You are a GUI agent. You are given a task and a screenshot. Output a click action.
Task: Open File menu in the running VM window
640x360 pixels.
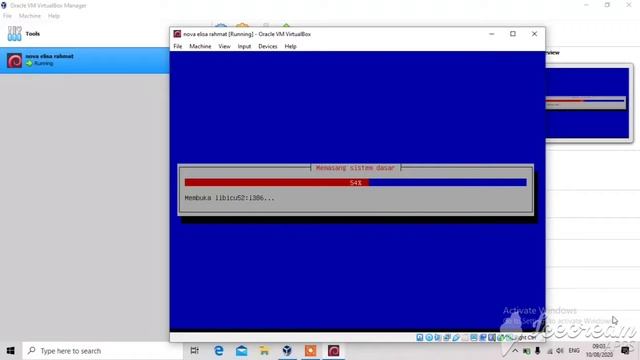pos(178,47)
